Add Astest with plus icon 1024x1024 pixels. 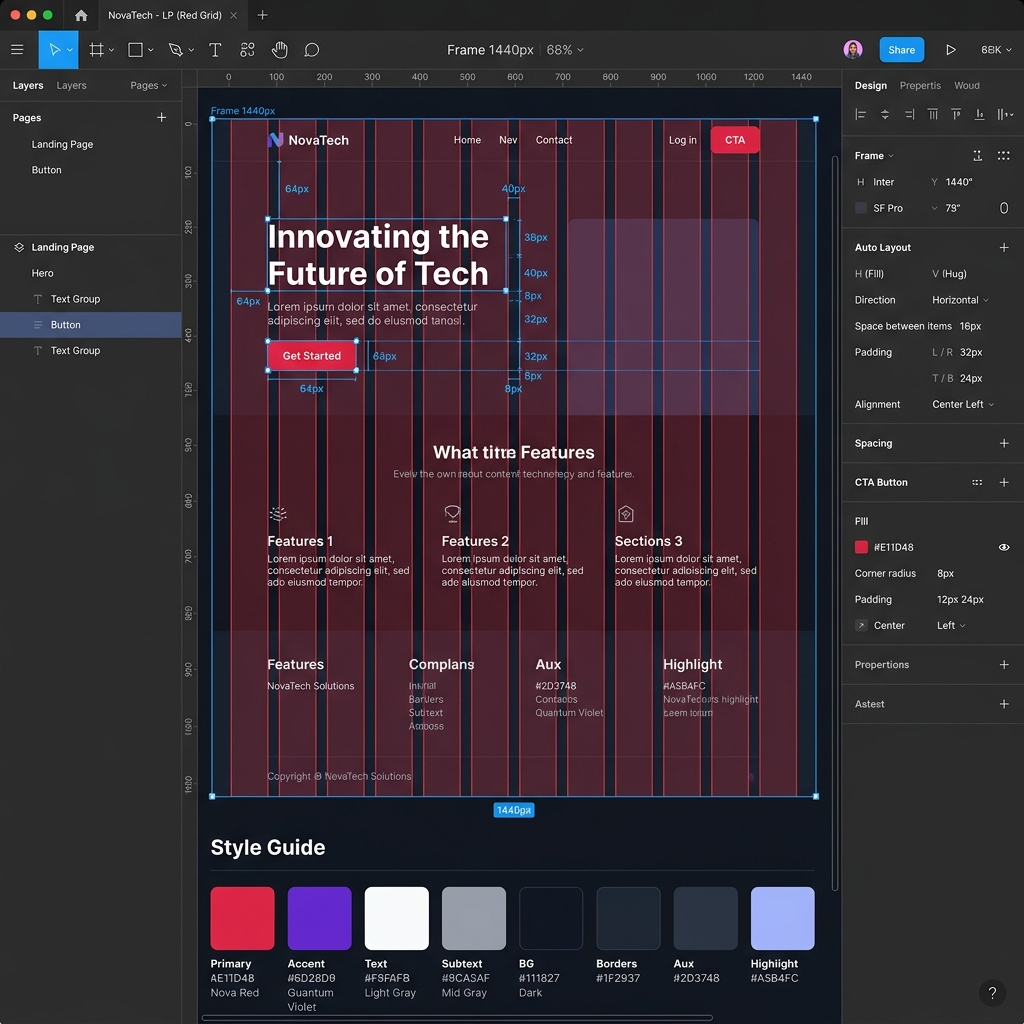1004,704
